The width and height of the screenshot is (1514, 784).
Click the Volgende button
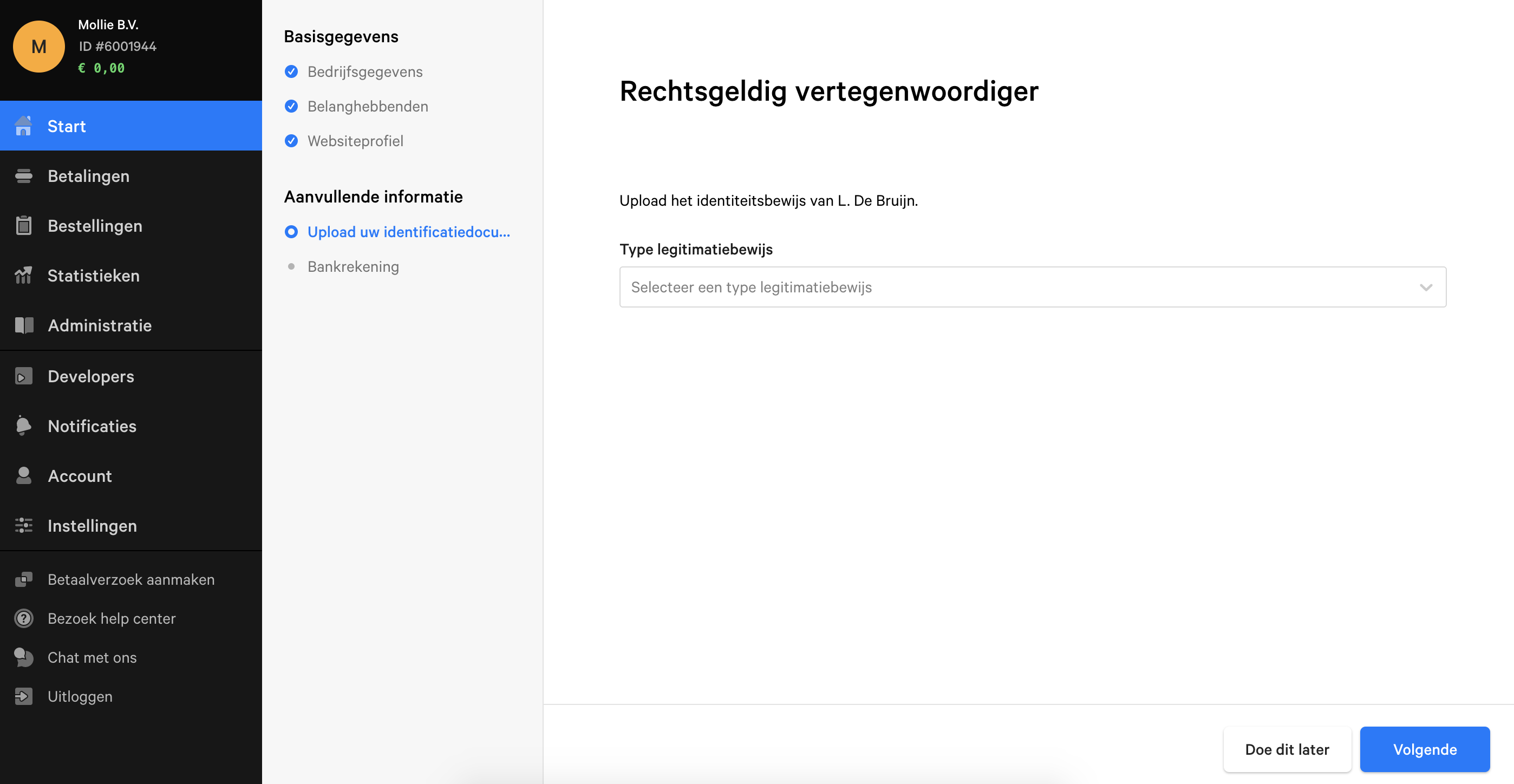tap(1425, 749)
